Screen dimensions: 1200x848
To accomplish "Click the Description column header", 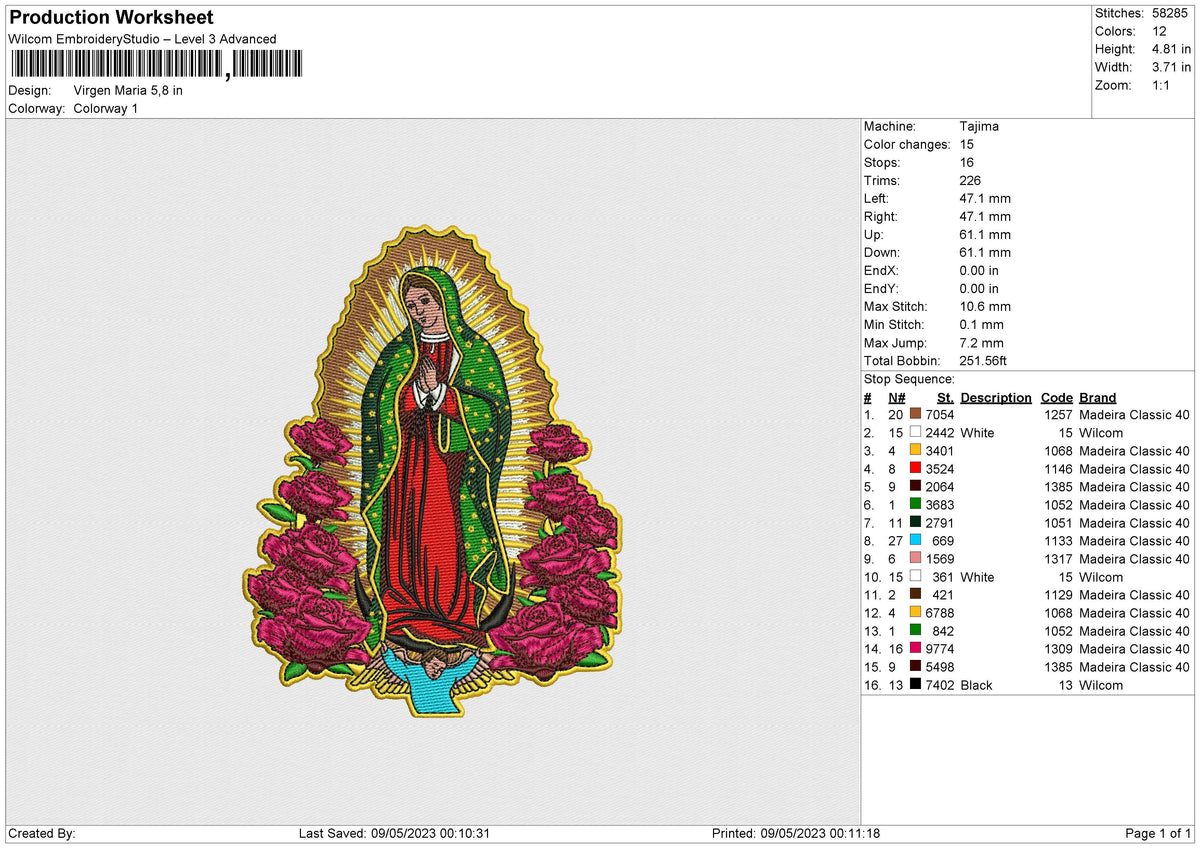I will point(996,397).
